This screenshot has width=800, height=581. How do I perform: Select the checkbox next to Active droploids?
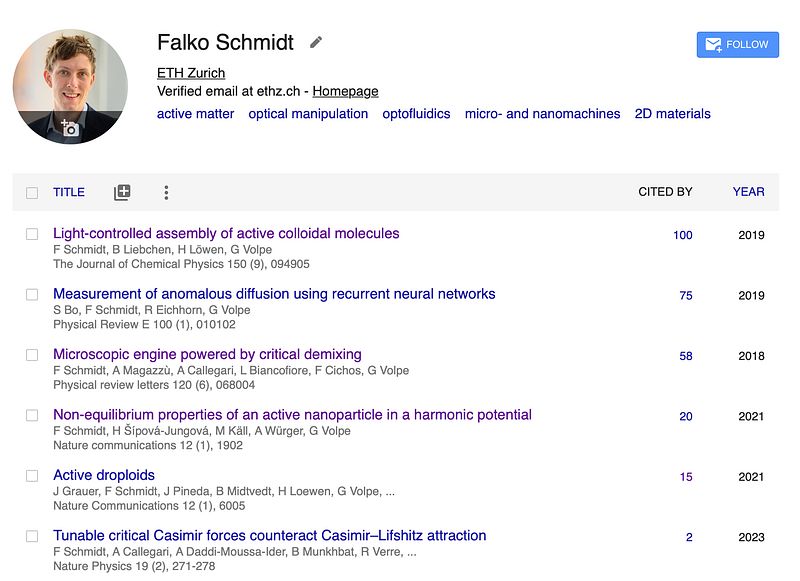(x=32, y=476)
